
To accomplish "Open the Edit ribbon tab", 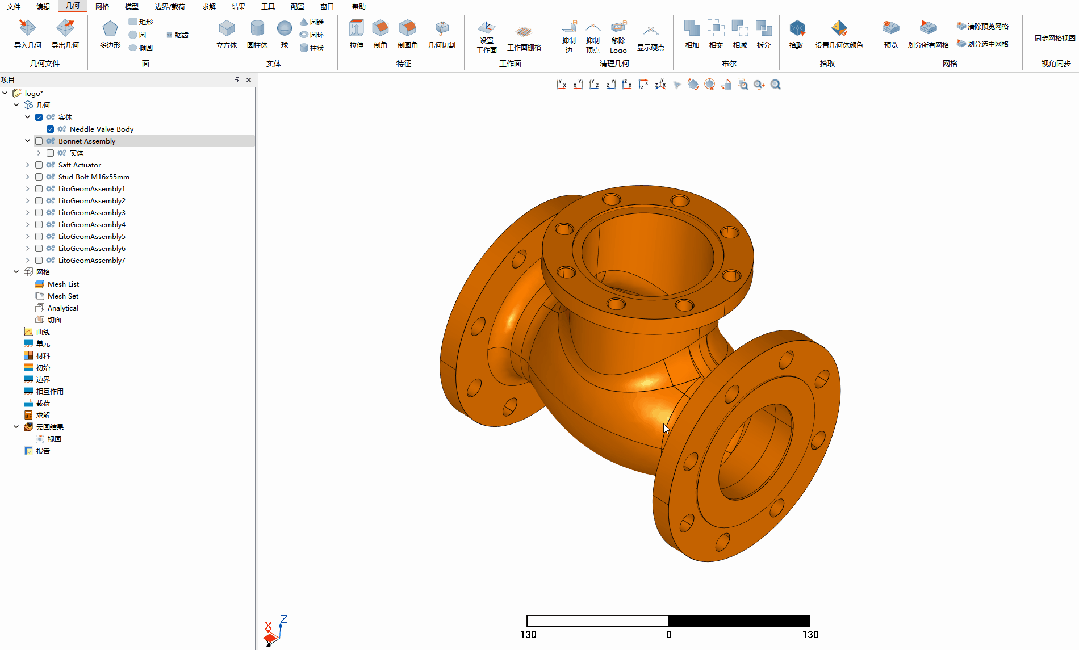I will 43,6.
